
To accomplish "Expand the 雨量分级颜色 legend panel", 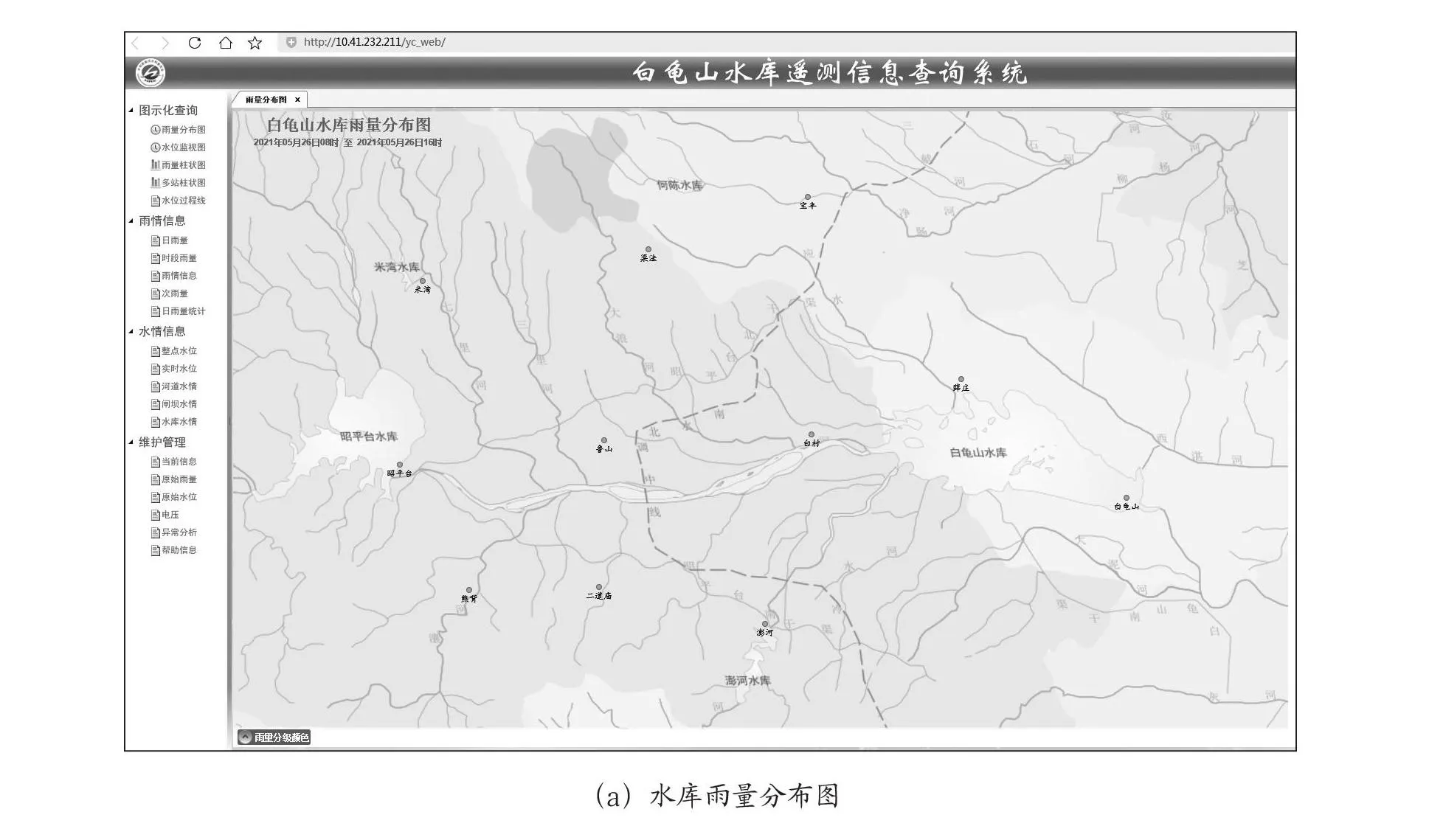I will pyautogui.click(x=274, y=737).
